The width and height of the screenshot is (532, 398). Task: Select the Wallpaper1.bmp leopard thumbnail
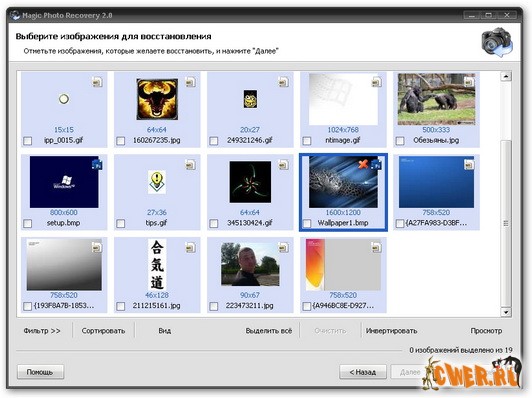click(343, 182)
